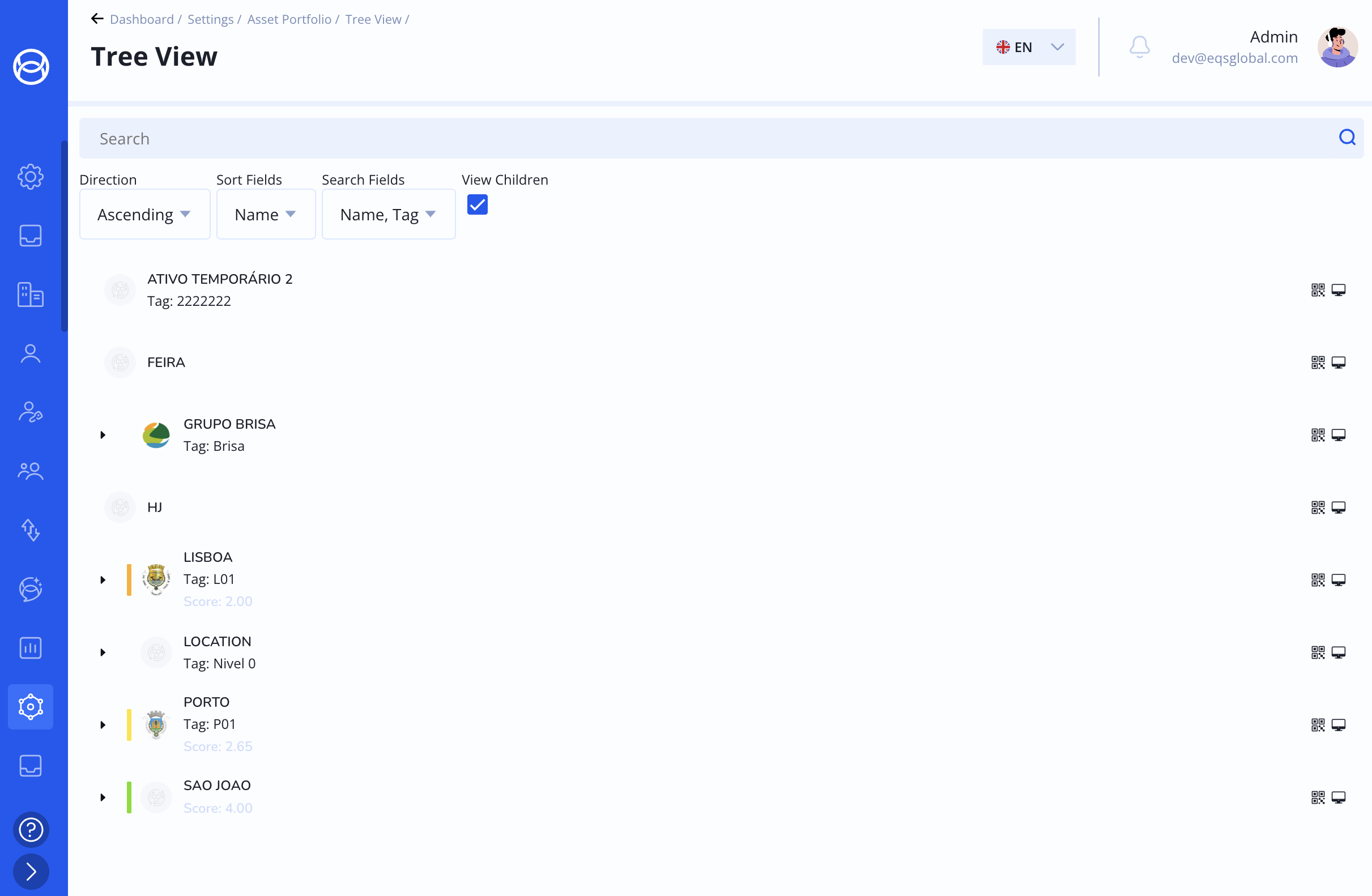Open the notification bell

click(1139, 47)
